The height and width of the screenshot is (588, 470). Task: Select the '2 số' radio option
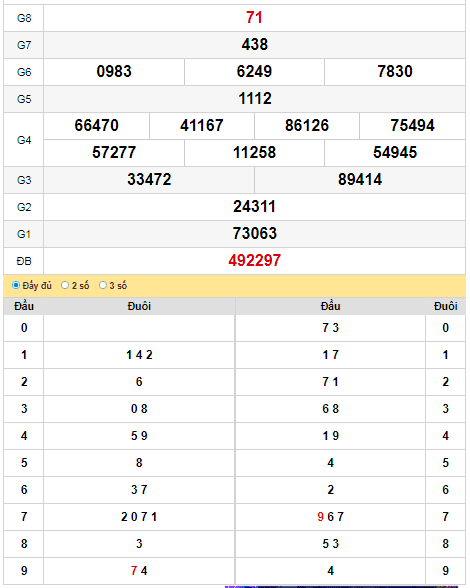pyautogui.click(x=65, y=285)
